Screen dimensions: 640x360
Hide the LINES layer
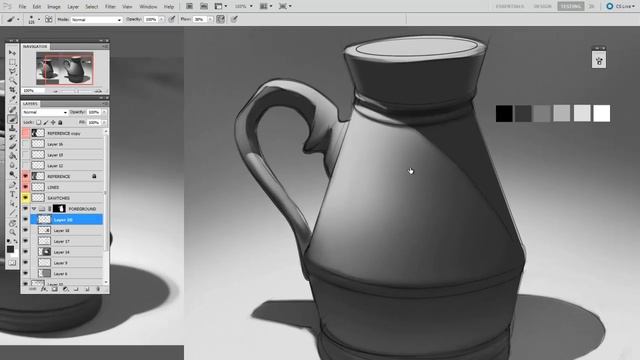(x=26, y=187)
